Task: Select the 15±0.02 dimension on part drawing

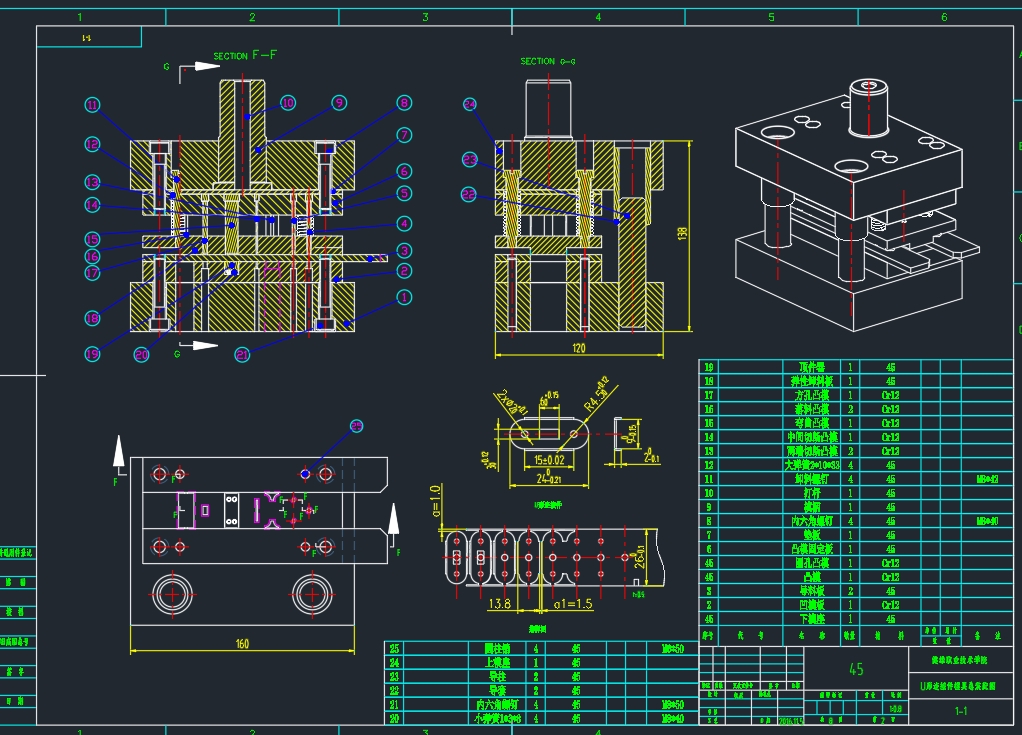Action: click(x=549, y=460)
